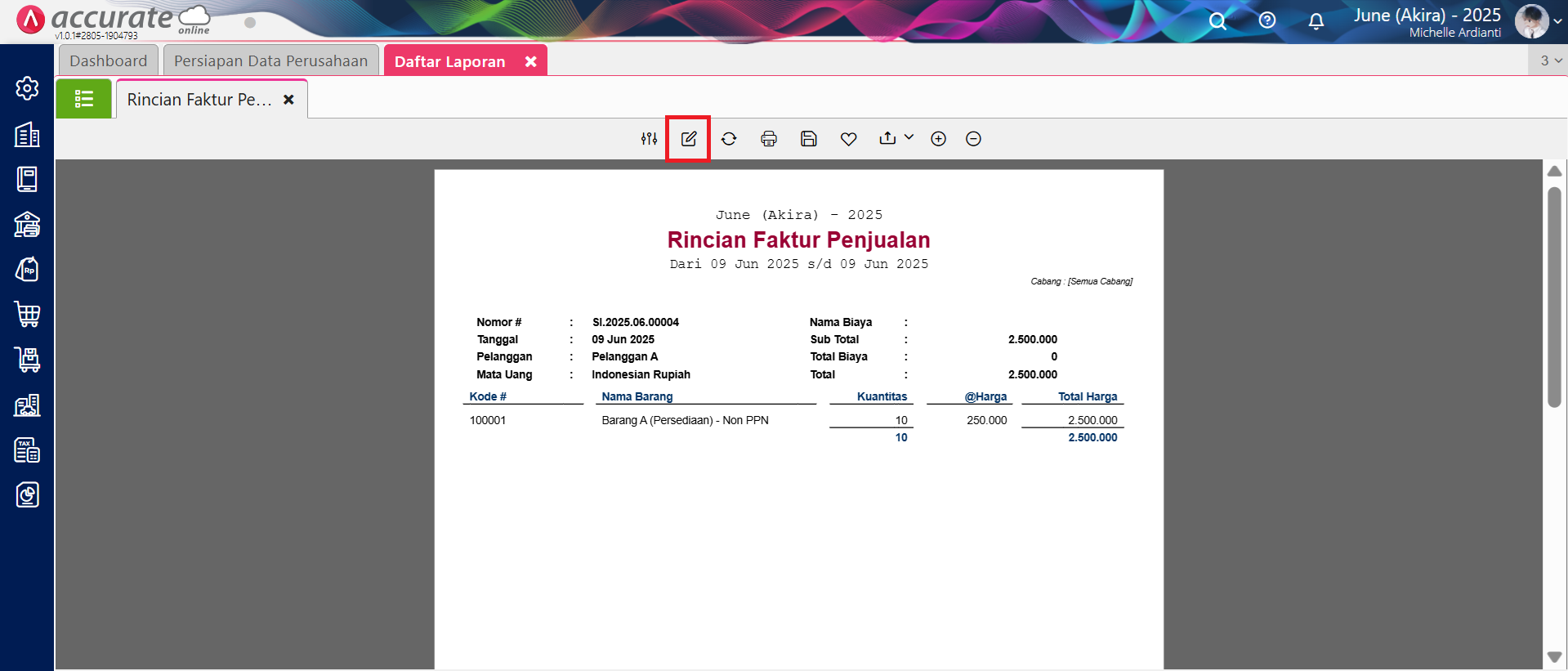Mark report as favorite with heart
Viewport: 1568px width, 671px height.
pos(849,139)
